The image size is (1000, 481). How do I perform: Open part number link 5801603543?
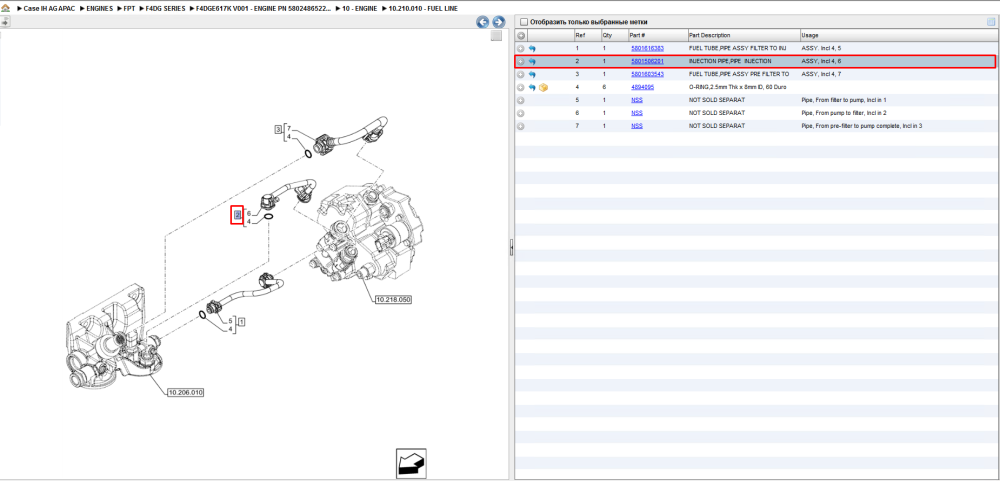(x=647, y=75)
